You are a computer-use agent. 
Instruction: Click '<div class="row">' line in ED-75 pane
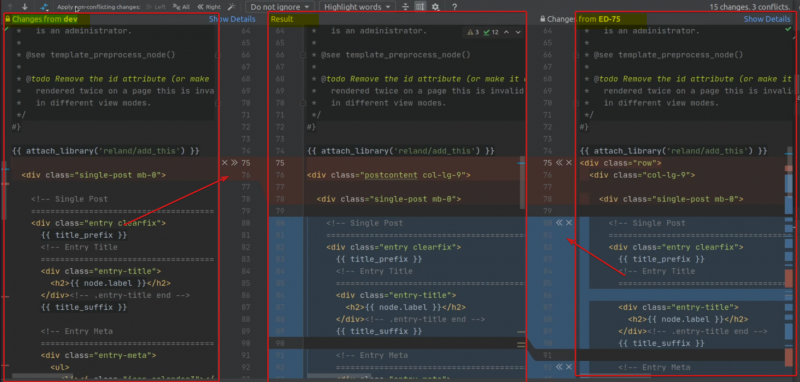[620, 163]
